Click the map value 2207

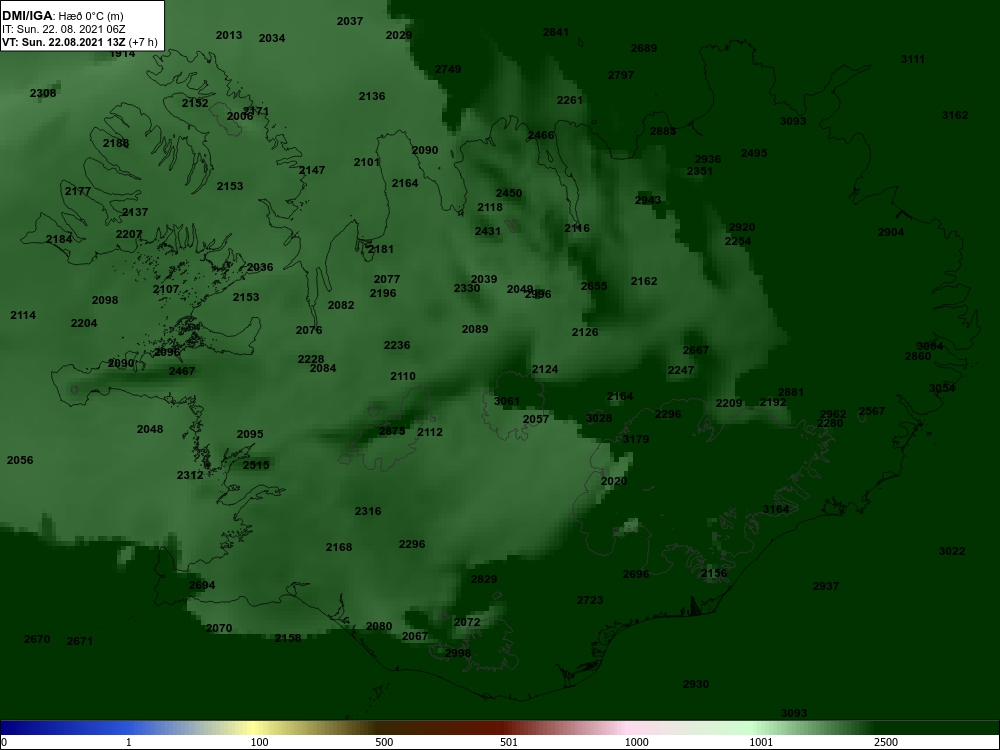(x=129, y=235)
